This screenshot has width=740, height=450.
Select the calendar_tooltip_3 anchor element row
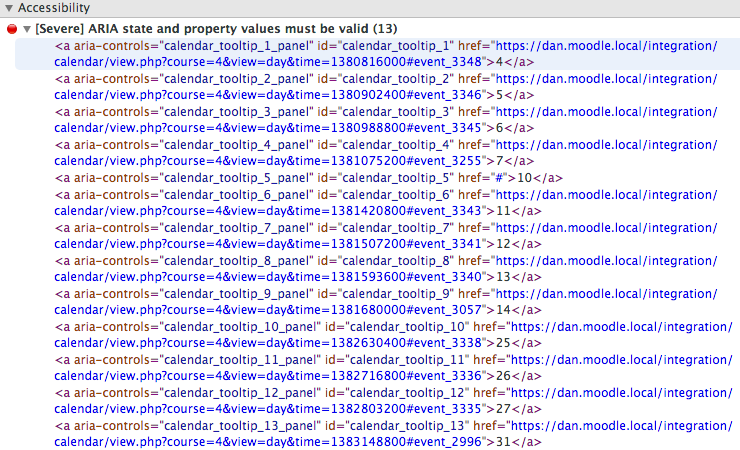pos(378,120)
